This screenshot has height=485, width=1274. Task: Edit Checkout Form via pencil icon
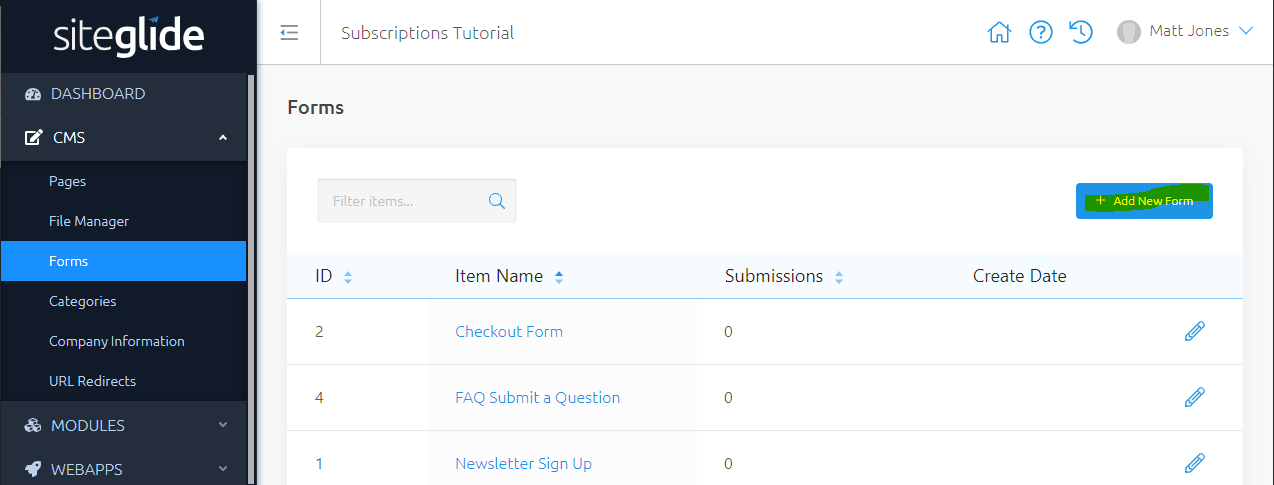(x=1194, y=331)
